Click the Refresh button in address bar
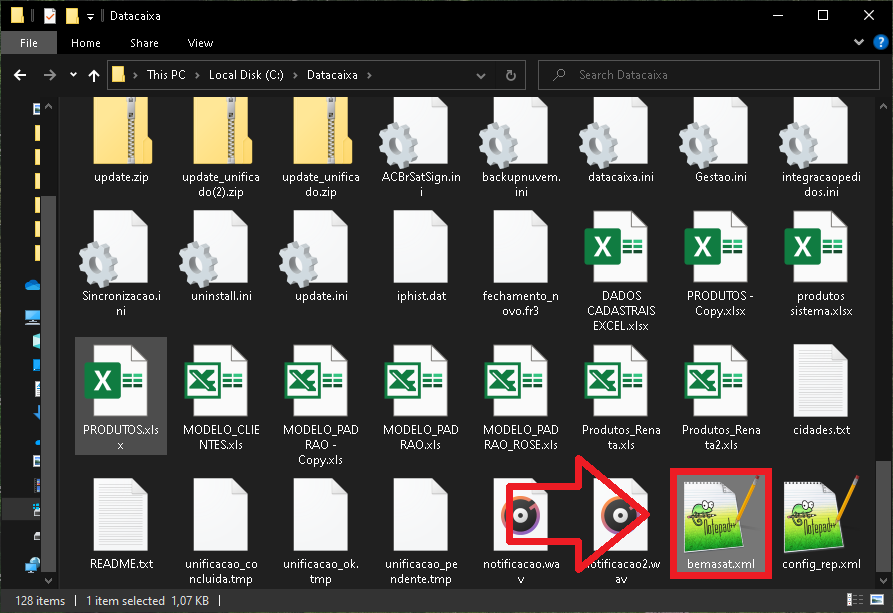This screenshot has width=893, height=613. [x=511, y=75]
